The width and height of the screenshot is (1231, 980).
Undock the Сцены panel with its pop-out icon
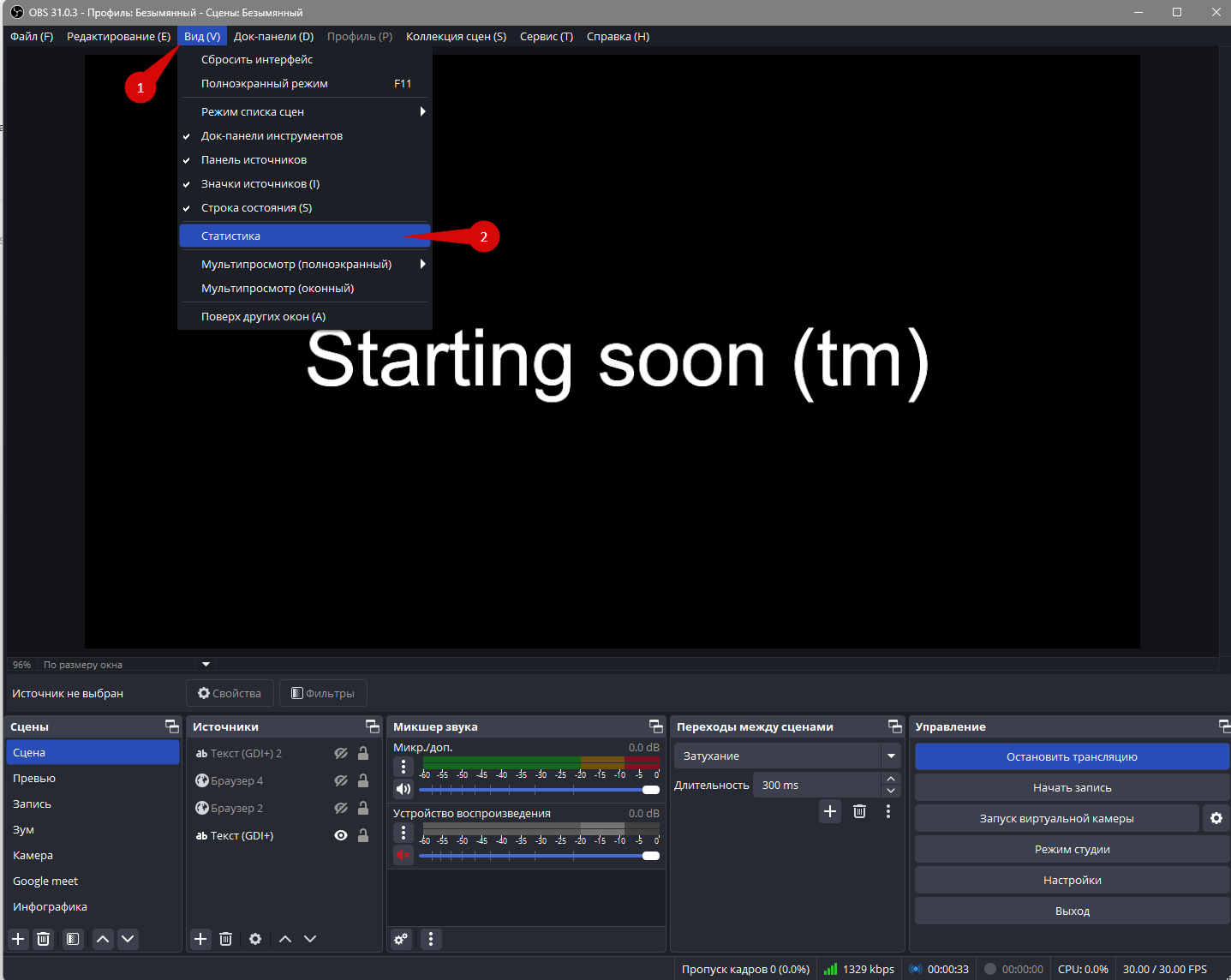tap(172, 726)
